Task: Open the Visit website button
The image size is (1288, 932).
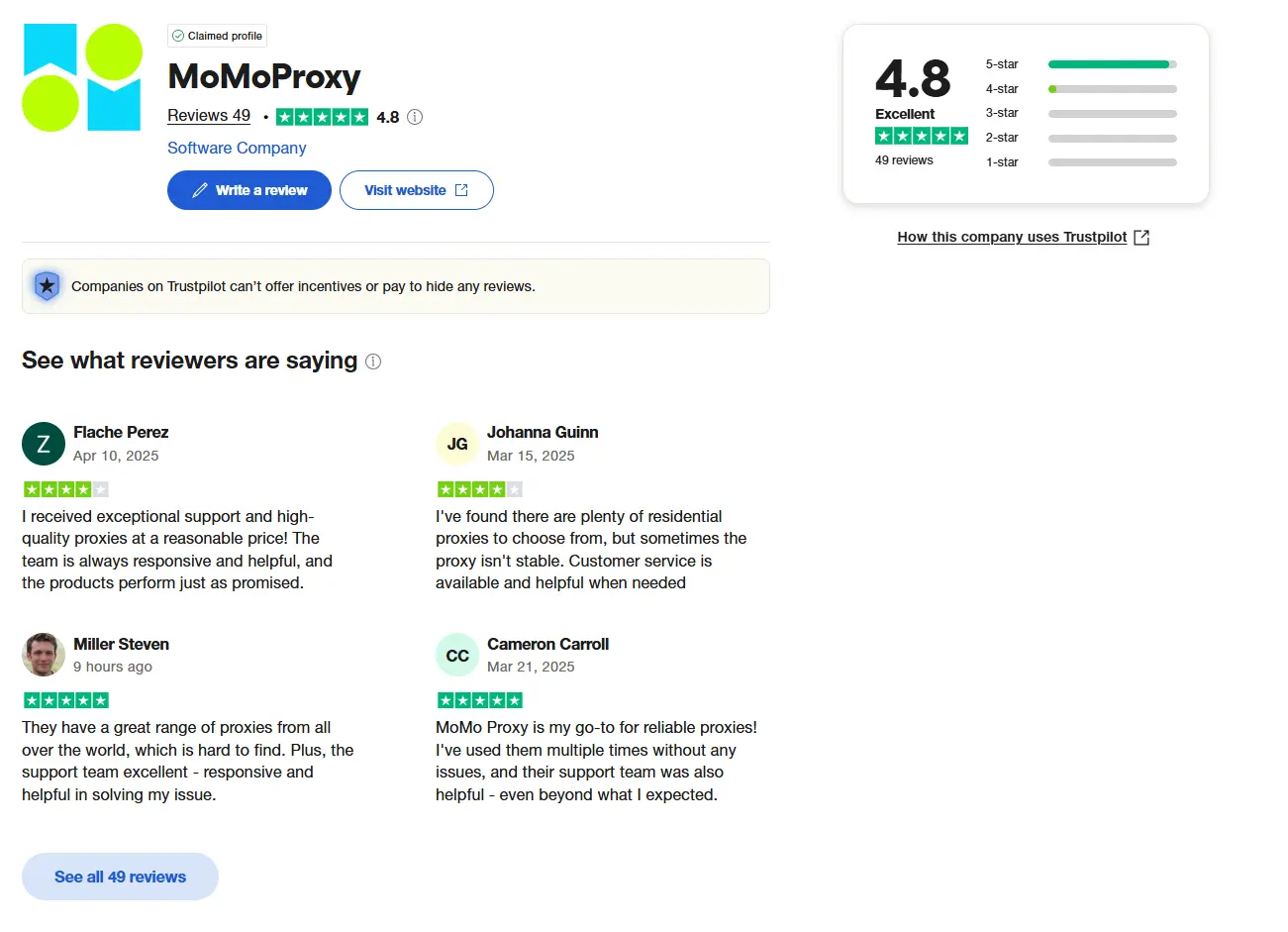Action: coord(416,190)
